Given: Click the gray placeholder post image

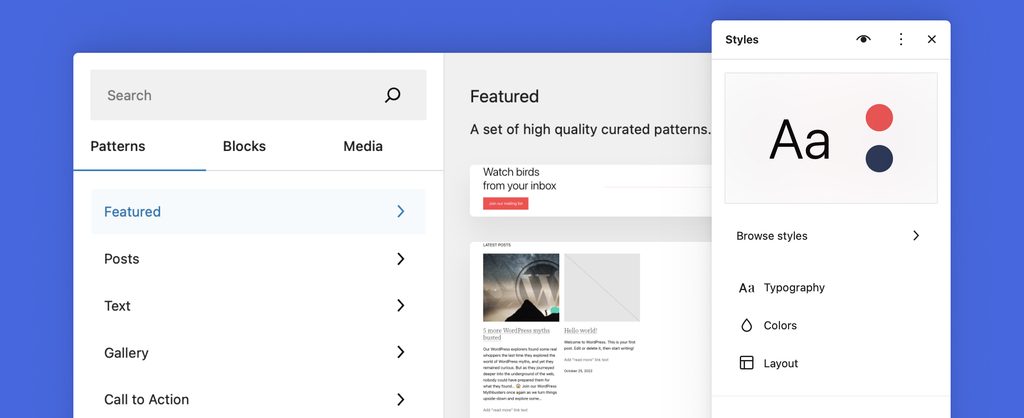Looking at the screenshot, I should tap(602, 287).
